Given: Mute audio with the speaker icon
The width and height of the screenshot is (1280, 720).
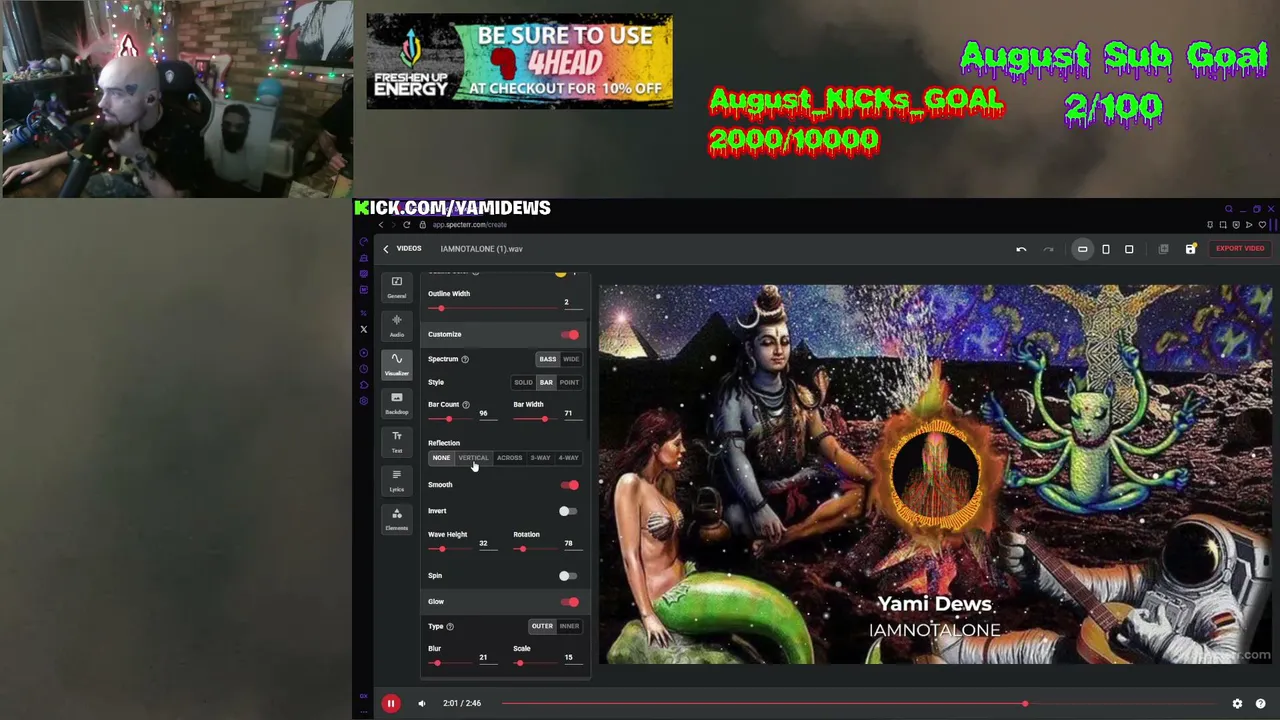Looking at the screenshot, I should click(422, 704).
